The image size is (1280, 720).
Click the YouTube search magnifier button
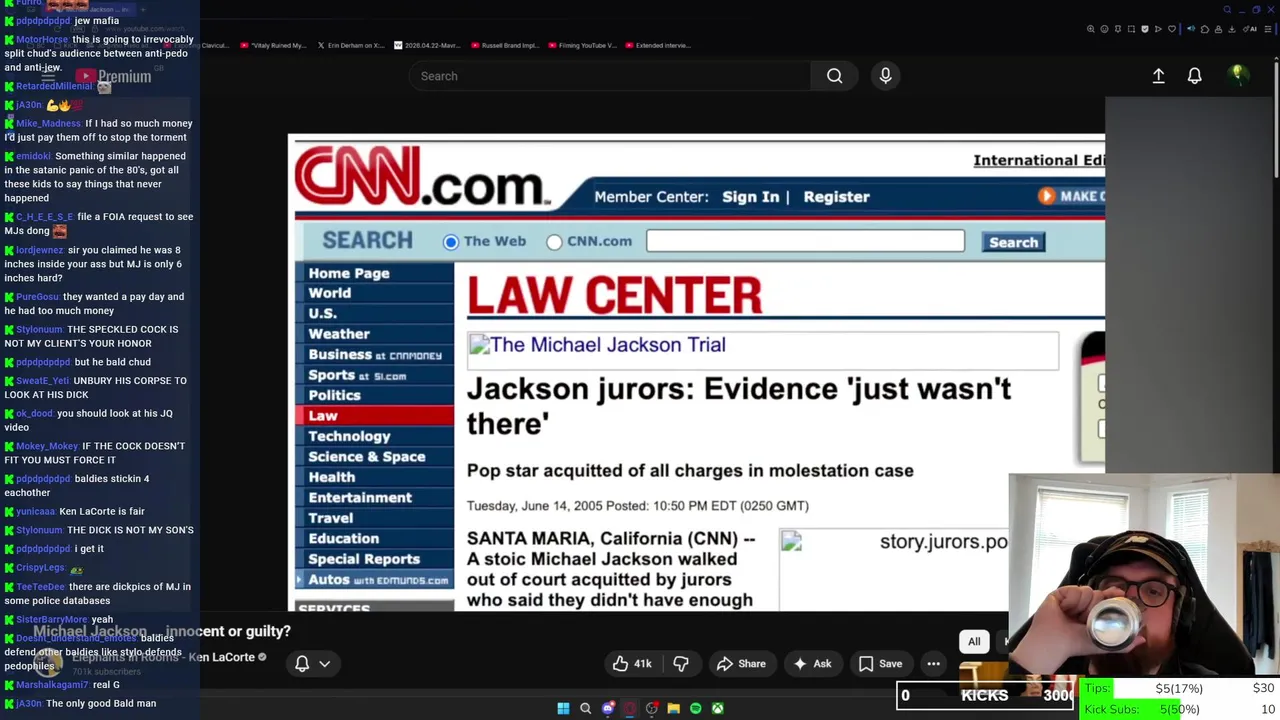coord(834,76)
